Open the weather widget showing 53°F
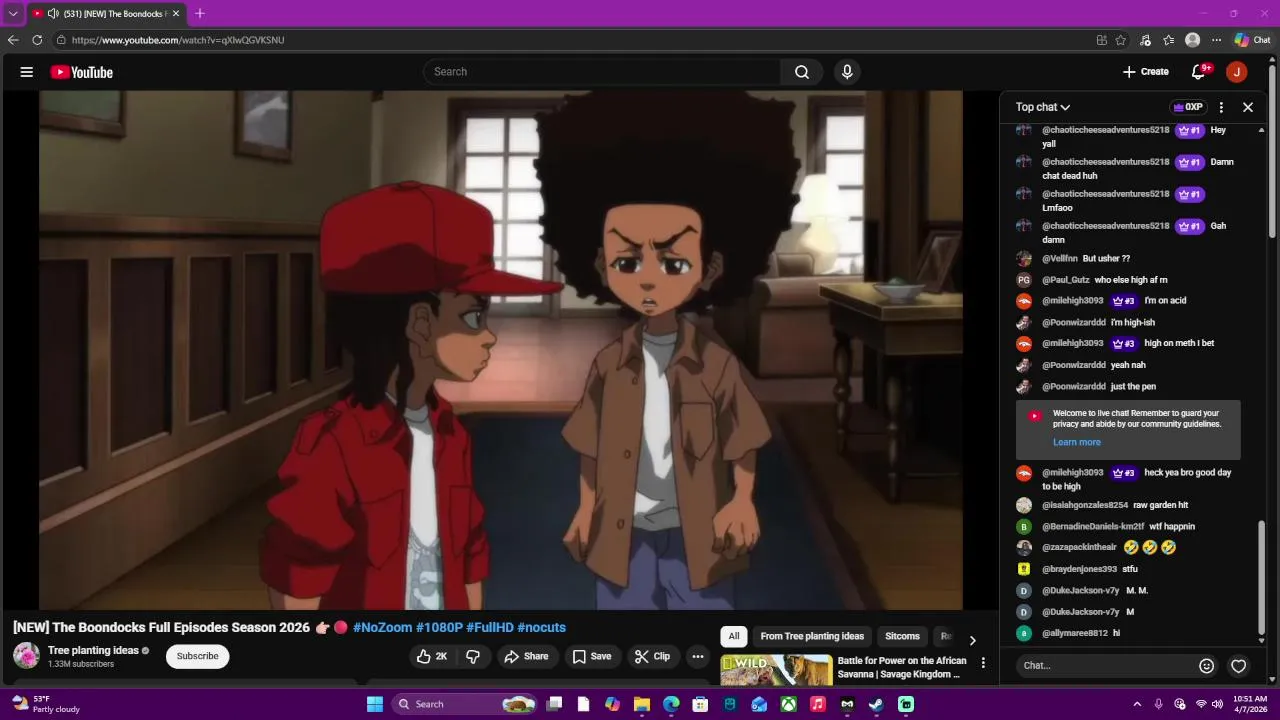The image size is (1280, 720). [x=45, y=704]
